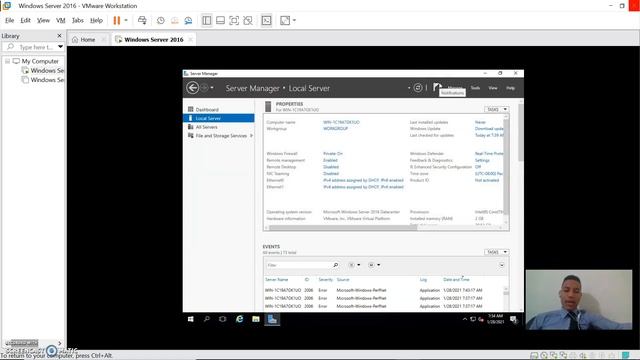The width and height of the screenshot is (640, 360).
Task: Sort events by Date and Time column
Action: point(456,280)
